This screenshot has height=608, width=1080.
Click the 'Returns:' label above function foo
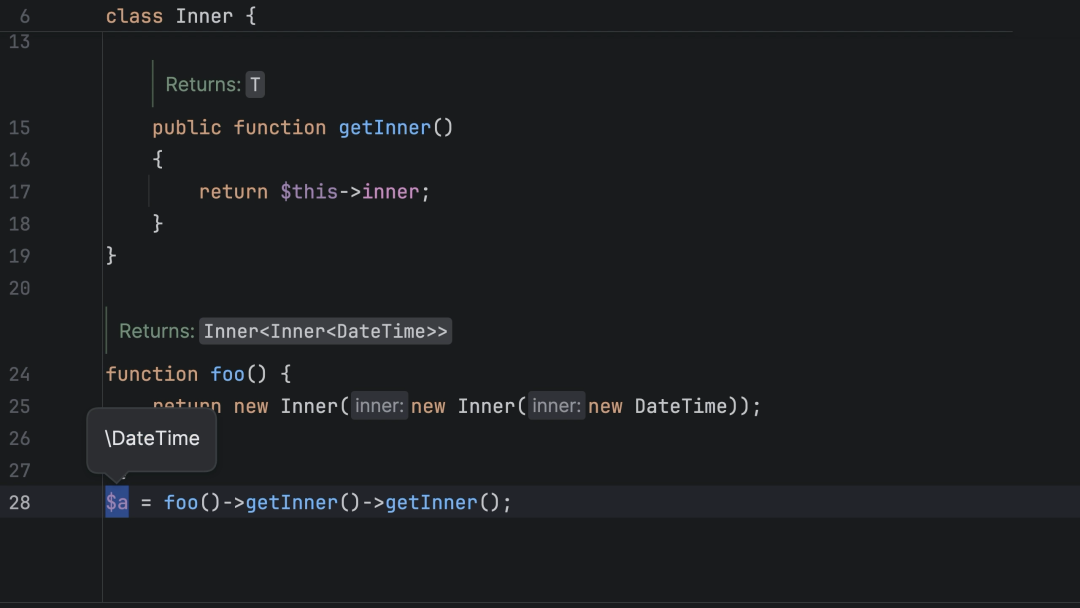pyautogui.click(x=157, y=331)
